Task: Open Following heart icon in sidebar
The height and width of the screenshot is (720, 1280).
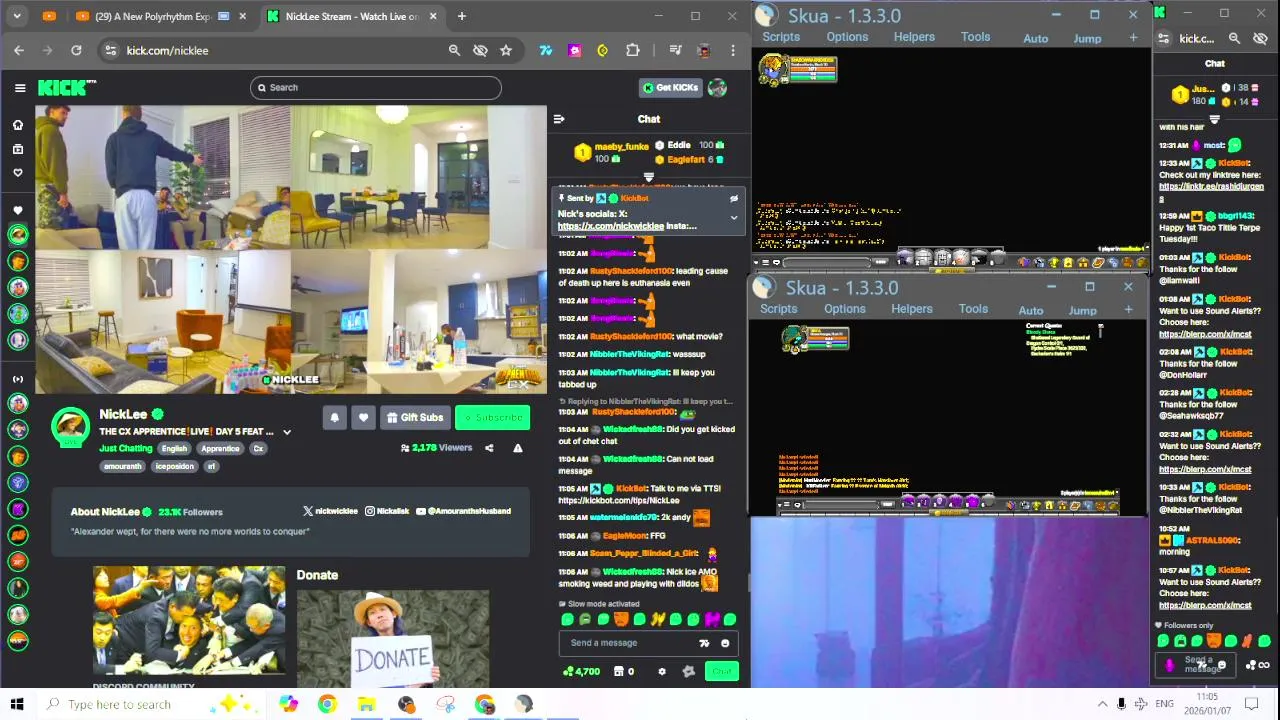Action: [x=17, y=173]
